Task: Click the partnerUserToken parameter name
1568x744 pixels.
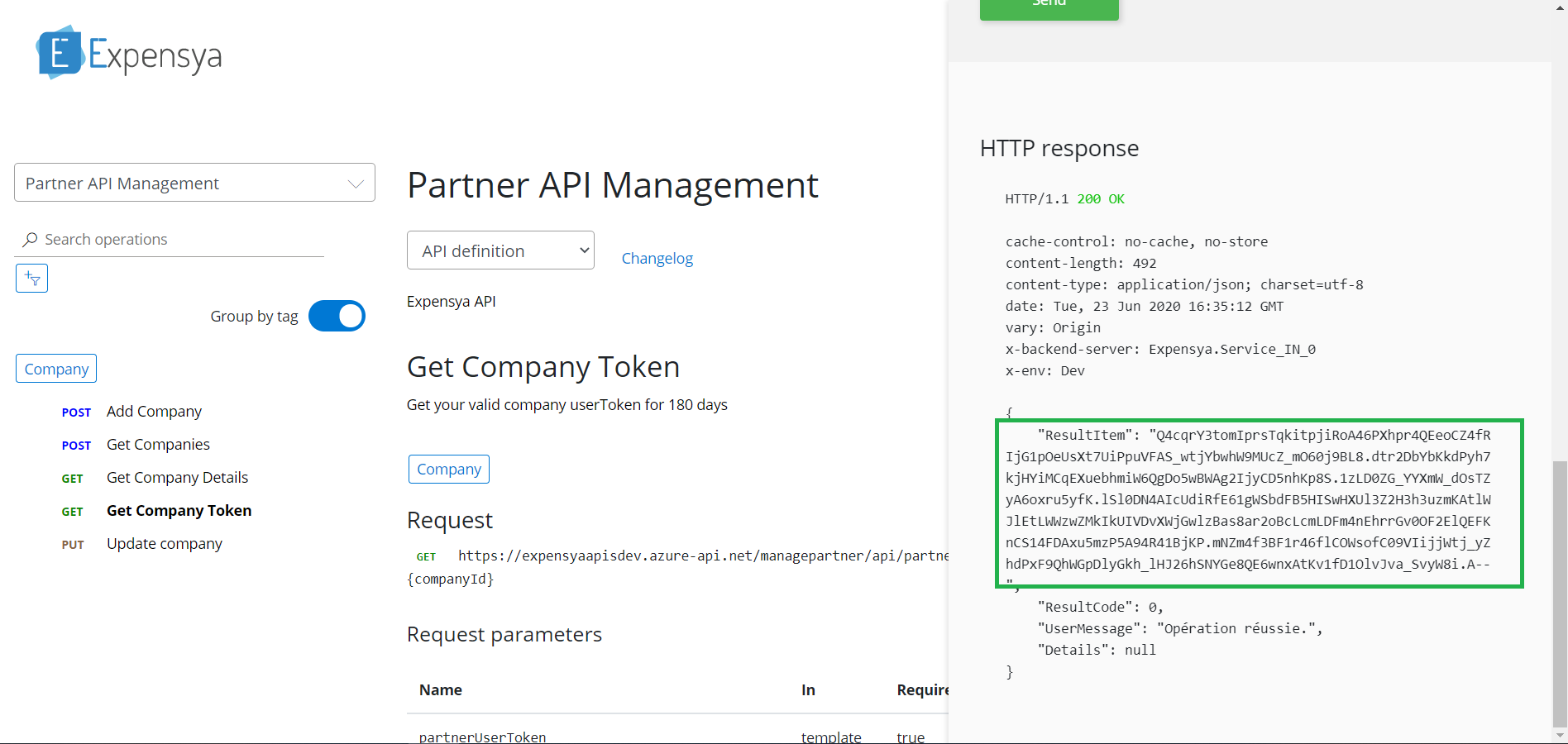Action: coord(482,737)
